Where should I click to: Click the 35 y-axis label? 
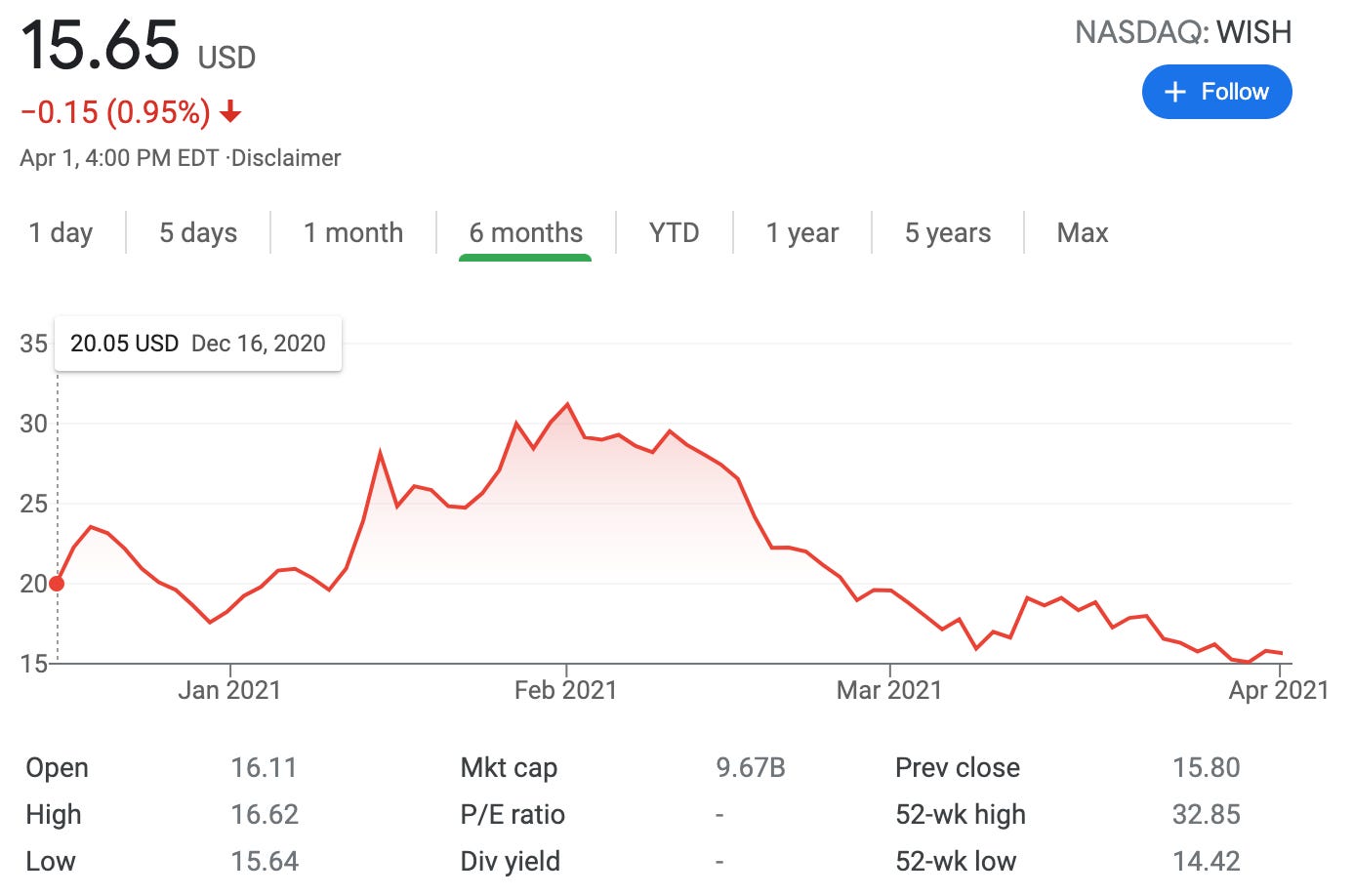coord(33,344)
